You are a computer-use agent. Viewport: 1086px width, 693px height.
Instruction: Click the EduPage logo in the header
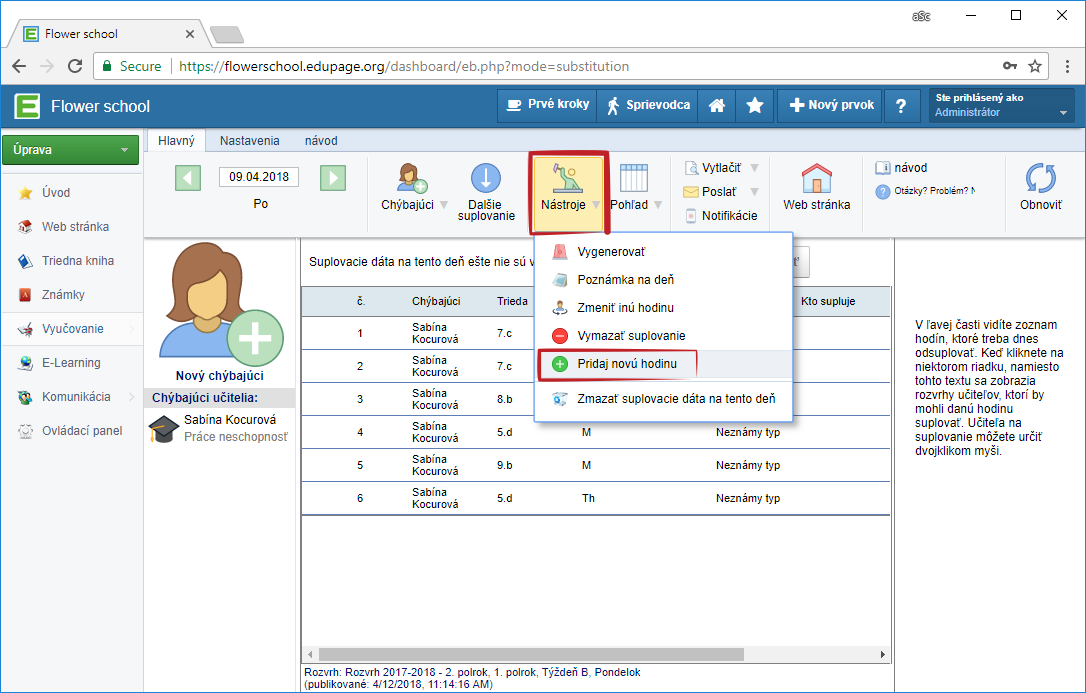(28, 106)
